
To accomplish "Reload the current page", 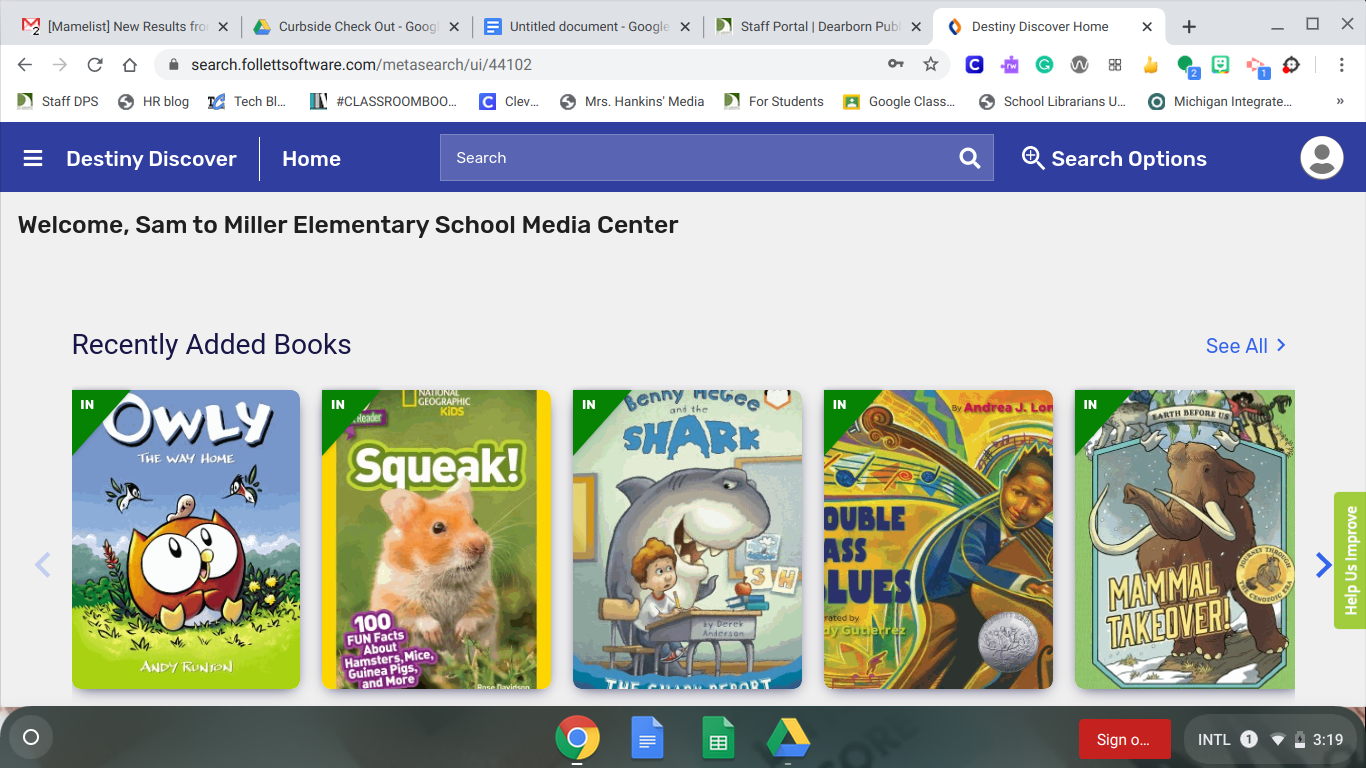I will pos(95,64).
